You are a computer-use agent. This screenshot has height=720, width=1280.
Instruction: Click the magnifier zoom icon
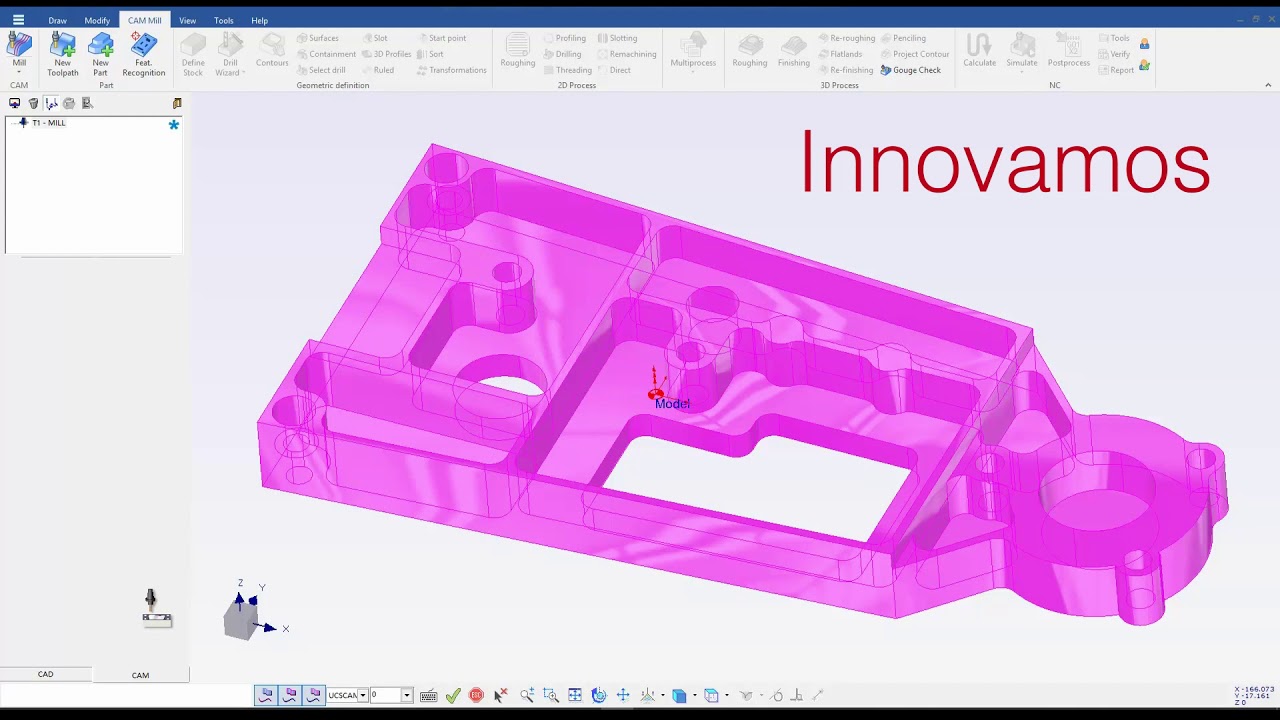click(527, 695)
